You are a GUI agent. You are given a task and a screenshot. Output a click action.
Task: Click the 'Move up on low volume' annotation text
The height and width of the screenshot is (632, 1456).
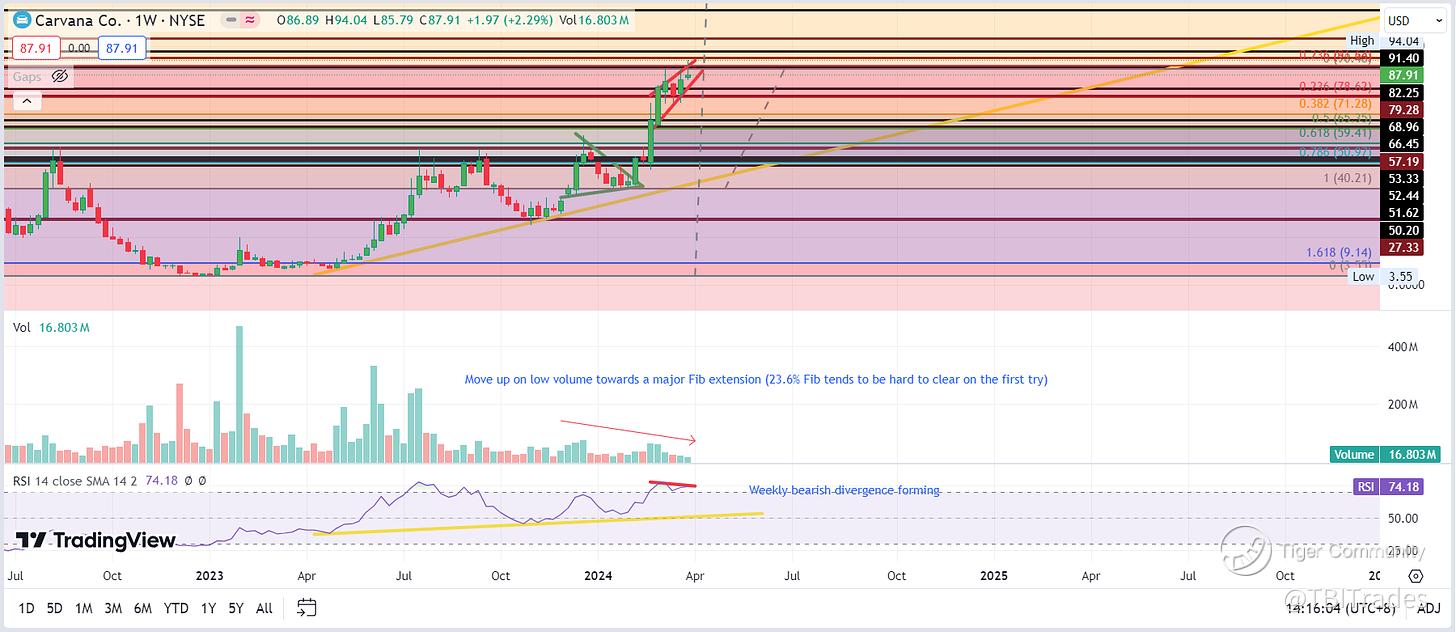click(756, 380)
